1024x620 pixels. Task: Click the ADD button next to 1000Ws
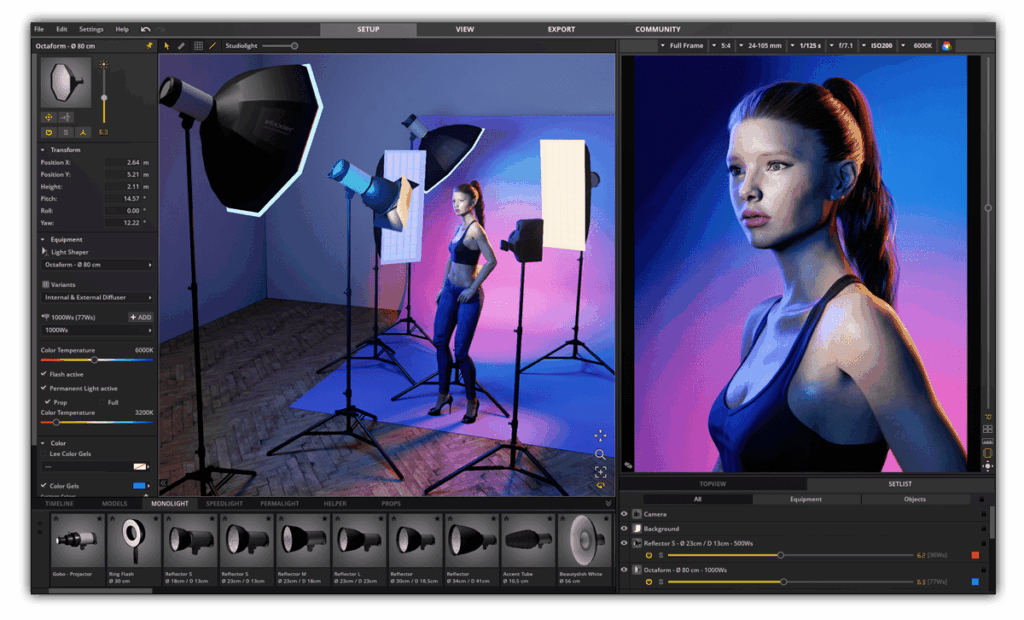(x=140, y=317)
